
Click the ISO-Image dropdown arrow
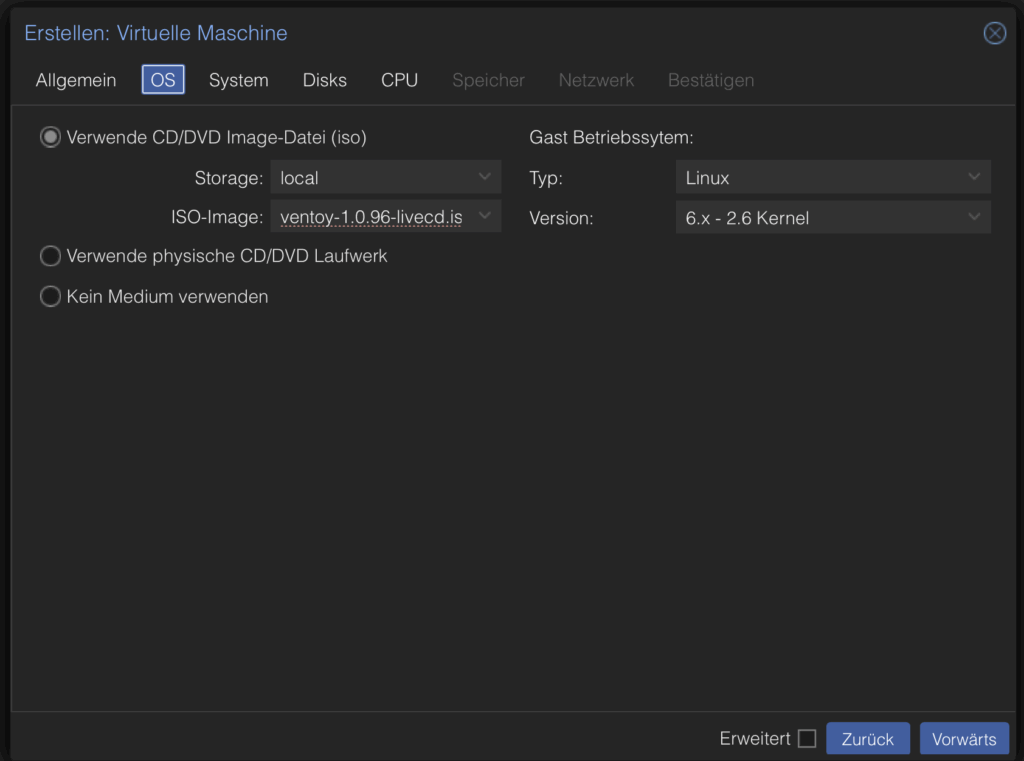pyautogui.click(x=485, y=216)
